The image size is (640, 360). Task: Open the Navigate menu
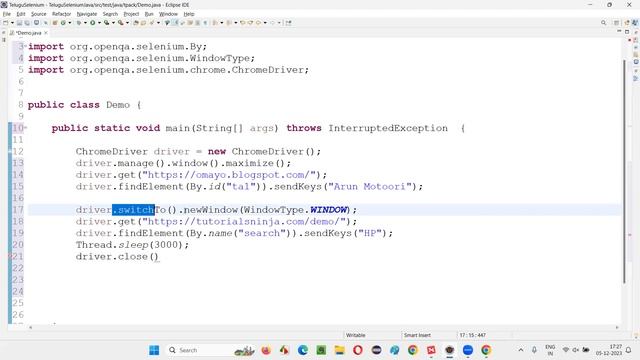click(87, 14)
